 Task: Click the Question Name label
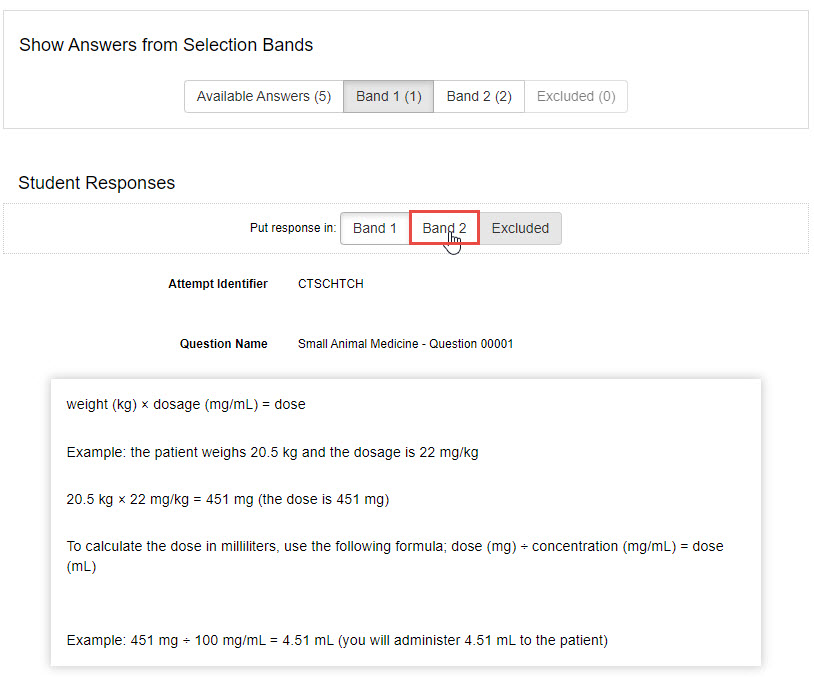(x=223, y=344)
